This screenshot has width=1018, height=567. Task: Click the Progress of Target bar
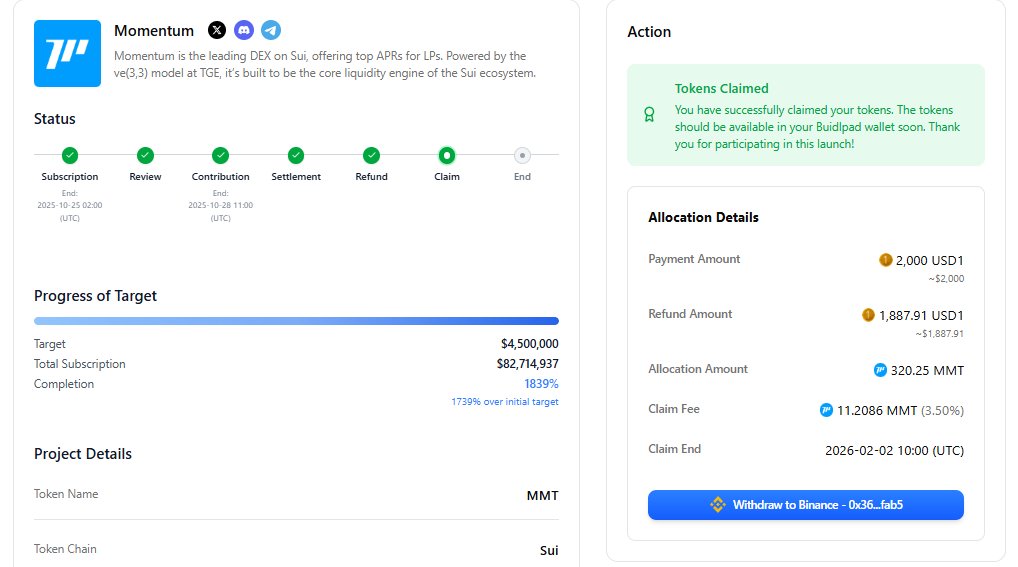coord(296,321)
